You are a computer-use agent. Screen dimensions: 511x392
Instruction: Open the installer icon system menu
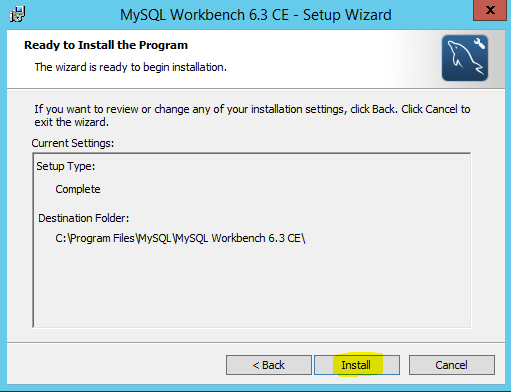[17, 15]
